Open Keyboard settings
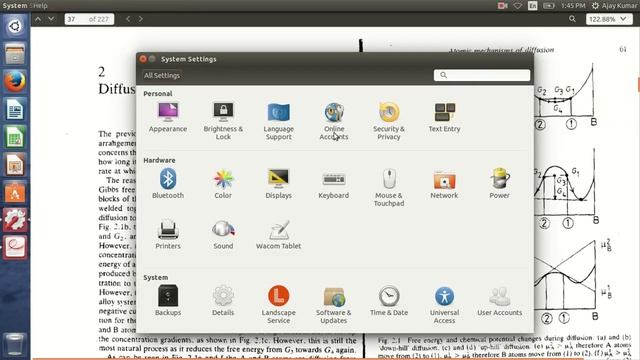Image resolution: width=640 pixels, height=360 pixels. tap(334, 184)
